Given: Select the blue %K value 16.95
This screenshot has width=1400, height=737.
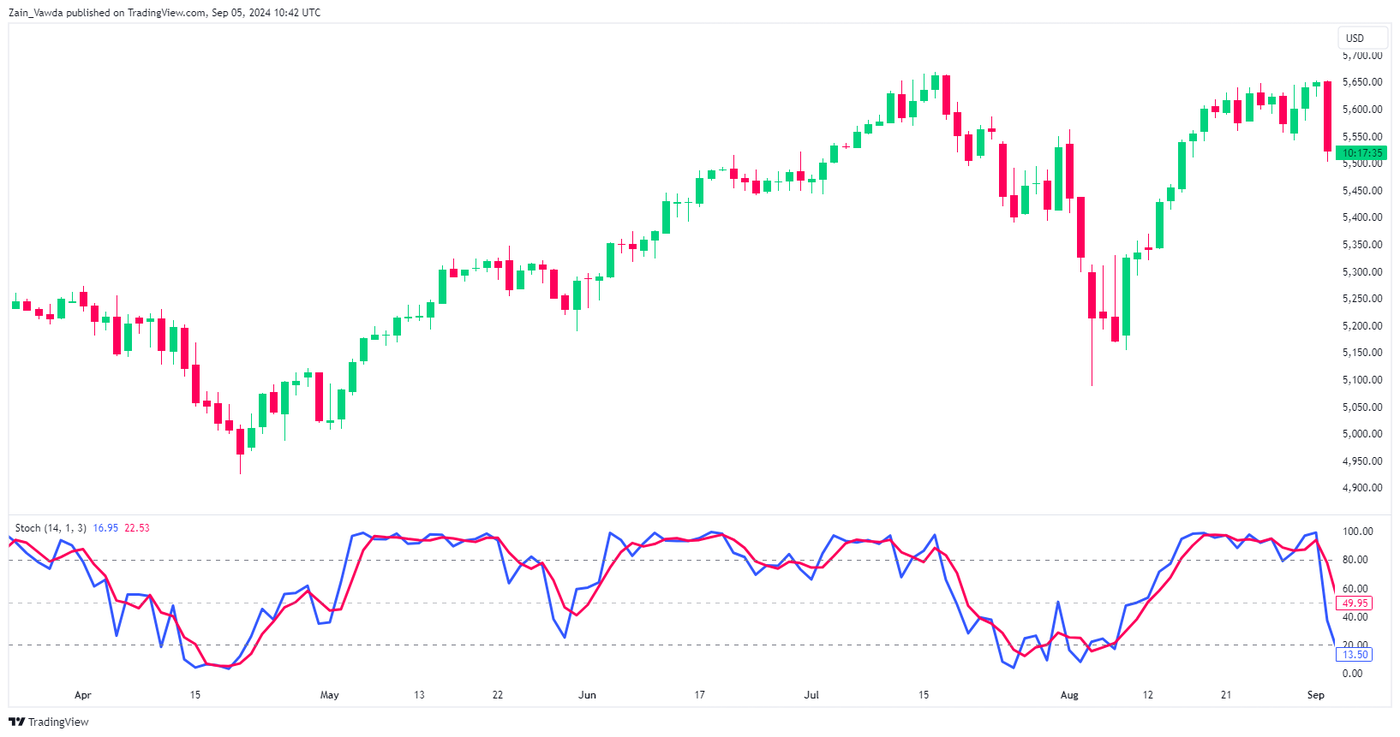Looking at the screenshot, I should [x=103, y=529].
